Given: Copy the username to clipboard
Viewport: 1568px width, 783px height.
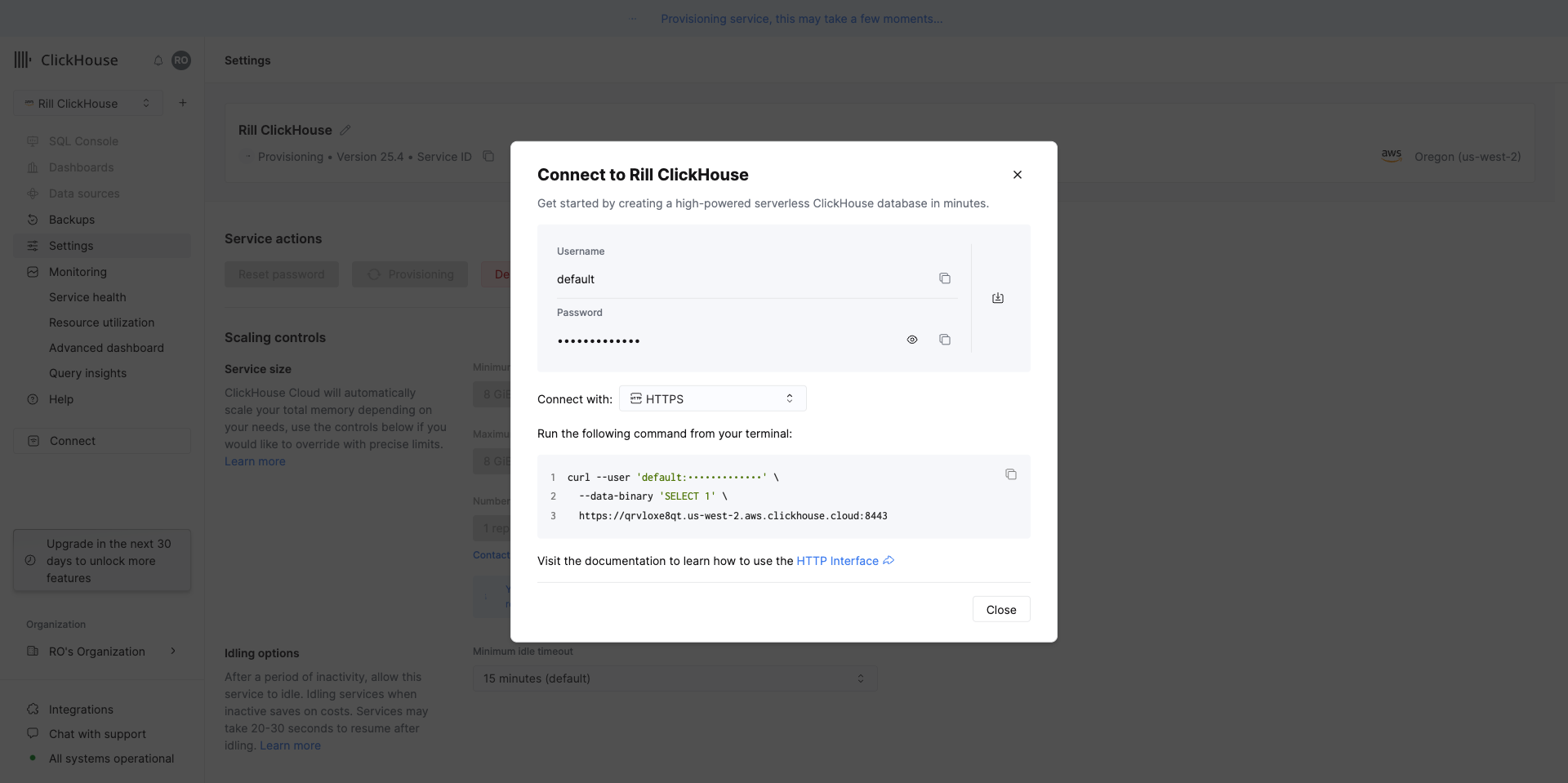Looking at the screenshot, I should point(945,278).
